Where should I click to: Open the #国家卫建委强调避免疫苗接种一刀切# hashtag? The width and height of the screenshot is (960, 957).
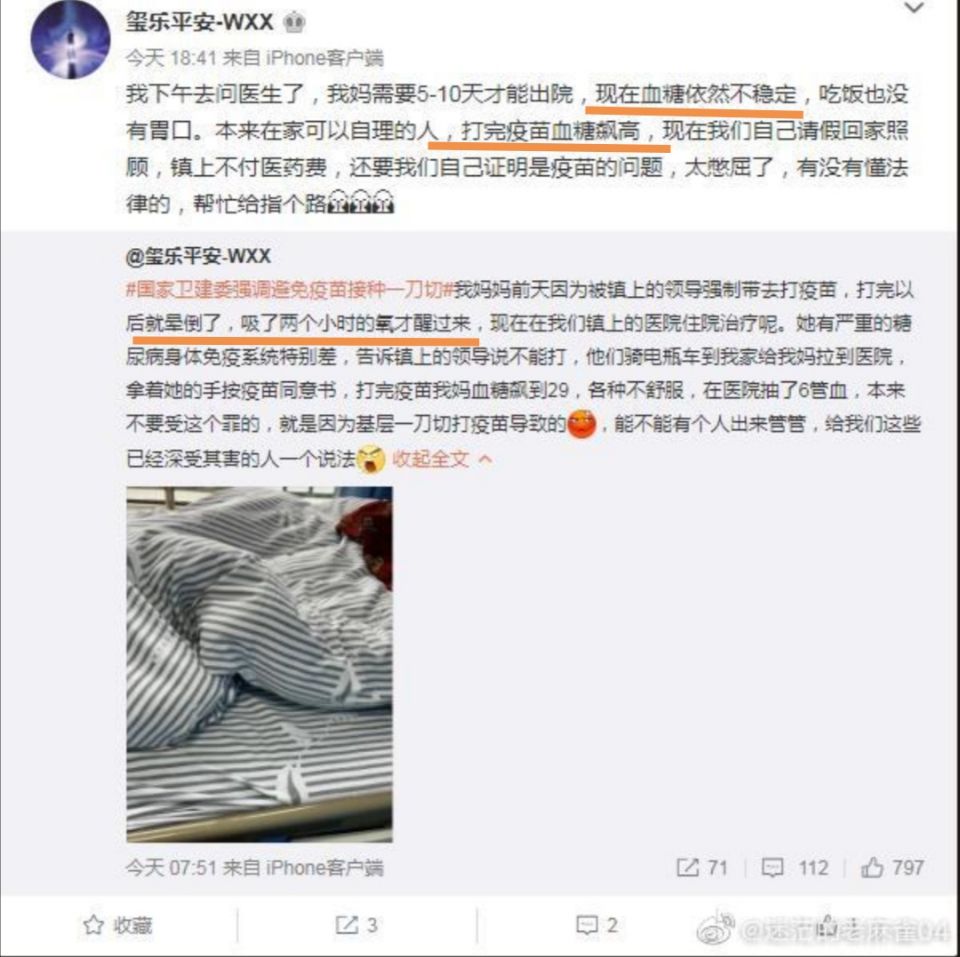(290, 289)
